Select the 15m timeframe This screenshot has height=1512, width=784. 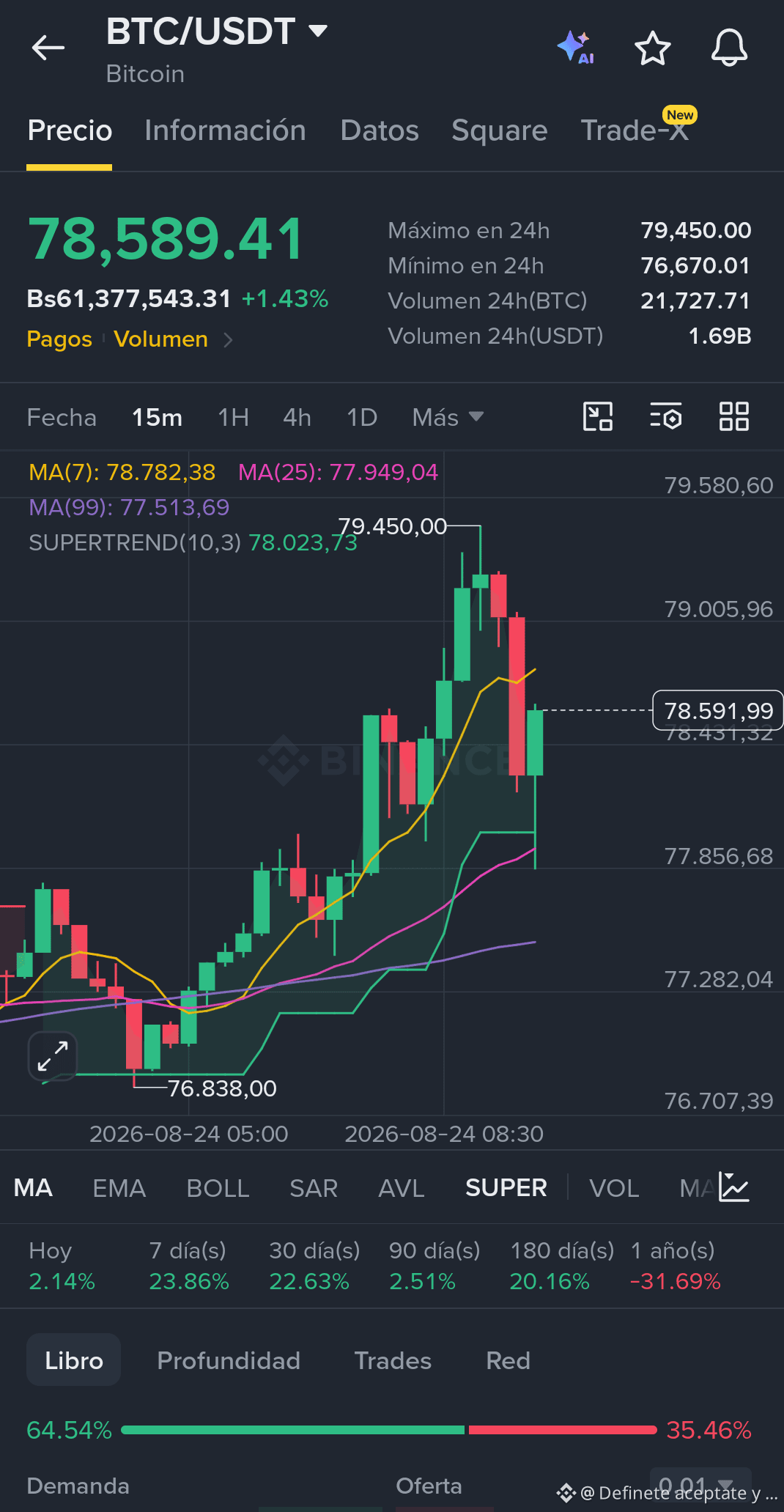157,417
